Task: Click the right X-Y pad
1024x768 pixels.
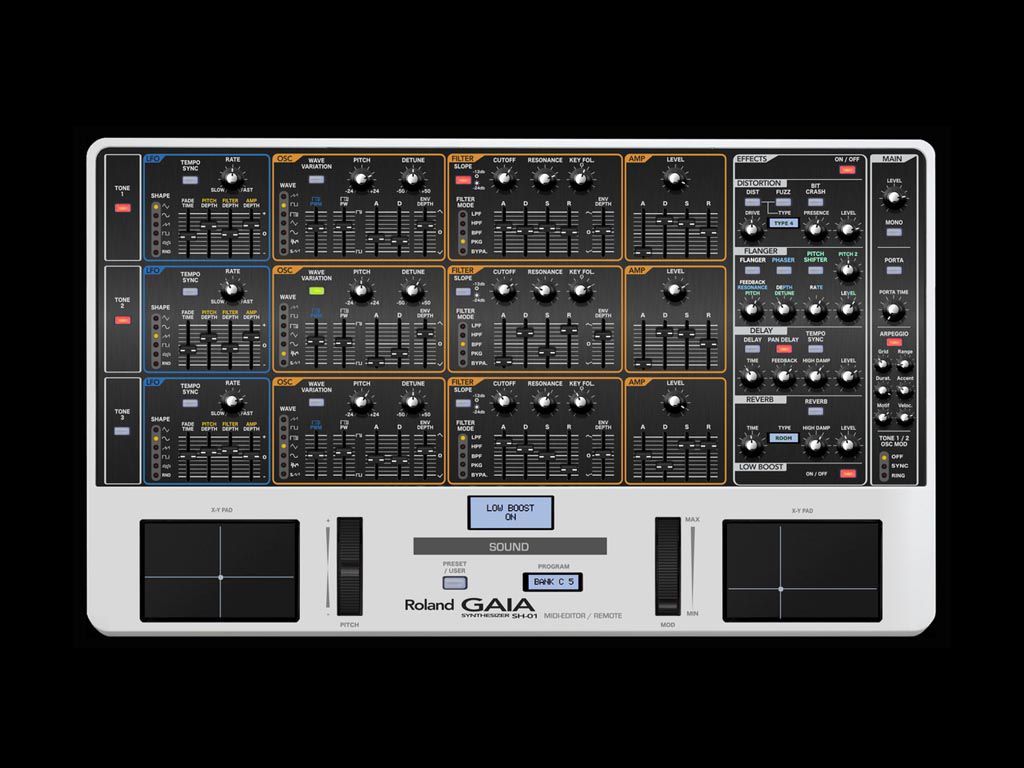Action: [x=802, y=571]
